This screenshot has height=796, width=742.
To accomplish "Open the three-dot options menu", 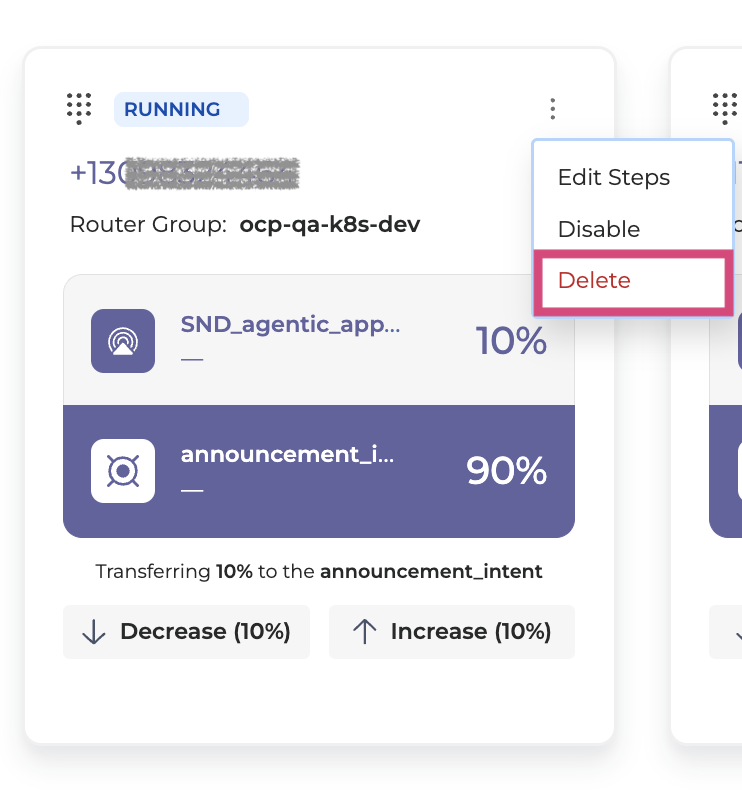I will pyautogui.click(x=553, y=109).
